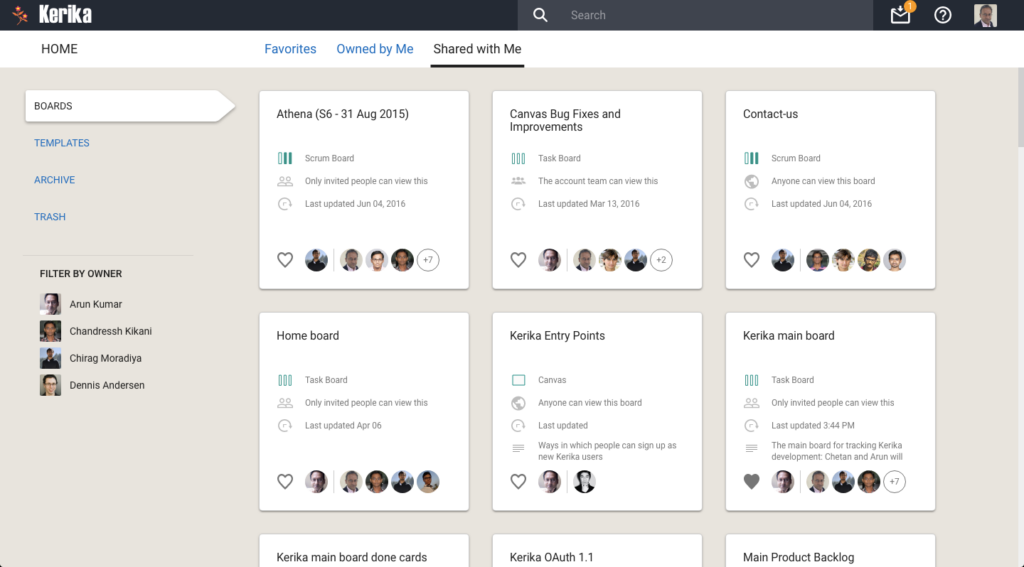Click Task Board icon on Canvas Bug Fixes card
This screenshot has width=1024, height=567.
coord(518,158)
